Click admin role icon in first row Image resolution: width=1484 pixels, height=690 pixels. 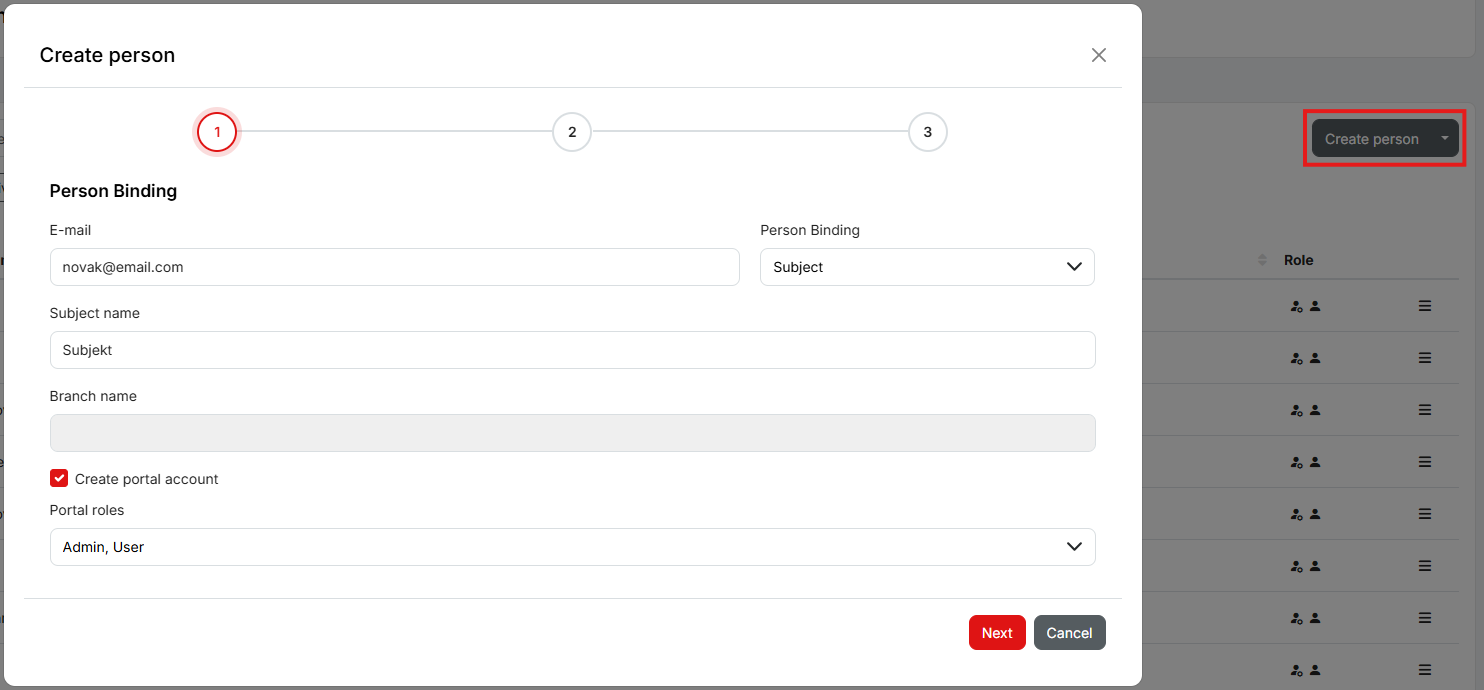pos(1296,307)
